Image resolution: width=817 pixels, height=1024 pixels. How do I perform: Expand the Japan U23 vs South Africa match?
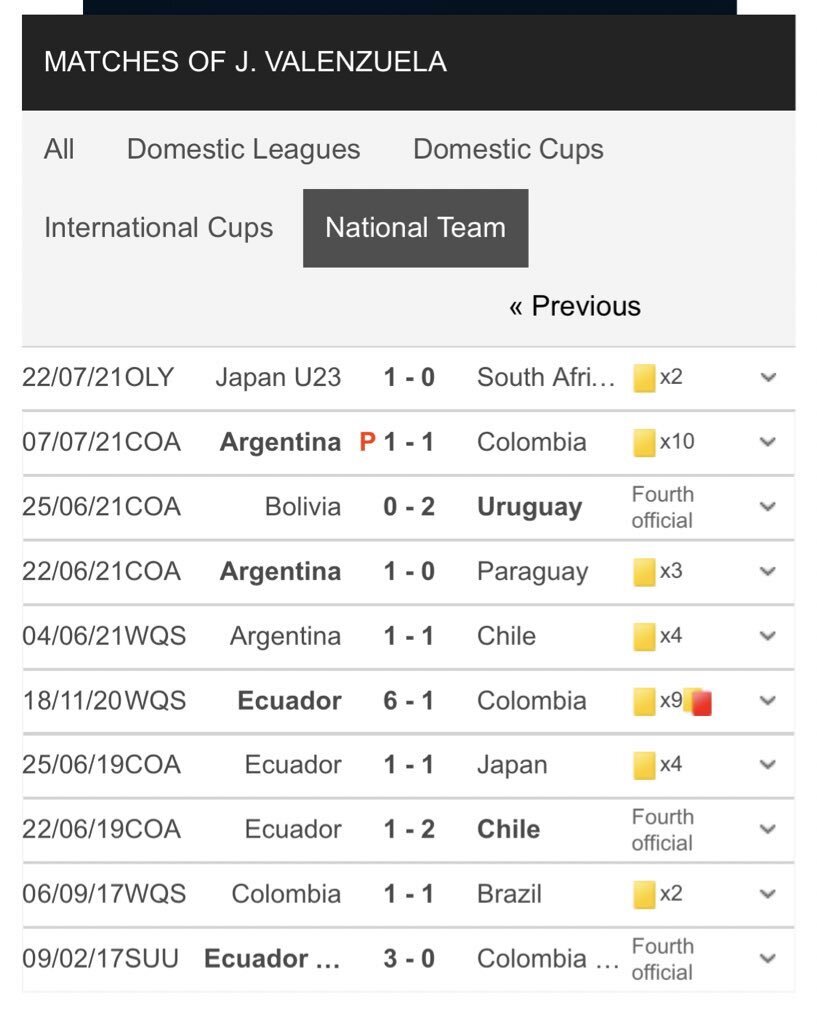tap(768, 378)
